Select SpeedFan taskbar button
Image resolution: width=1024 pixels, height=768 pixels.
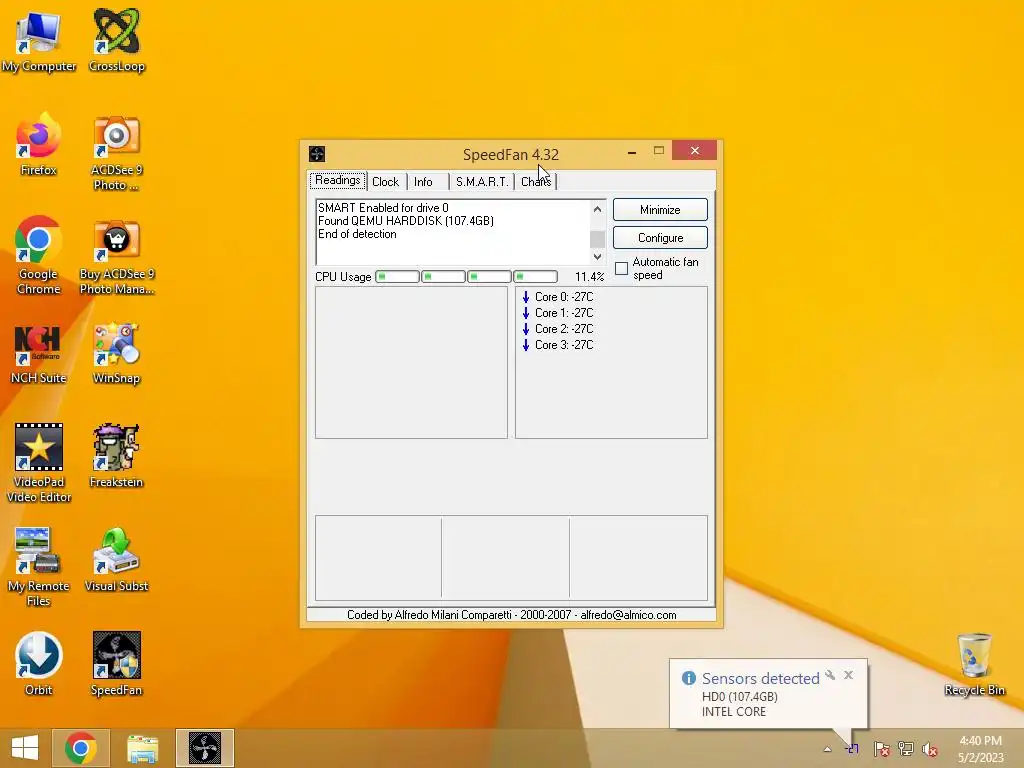(204, 748)
